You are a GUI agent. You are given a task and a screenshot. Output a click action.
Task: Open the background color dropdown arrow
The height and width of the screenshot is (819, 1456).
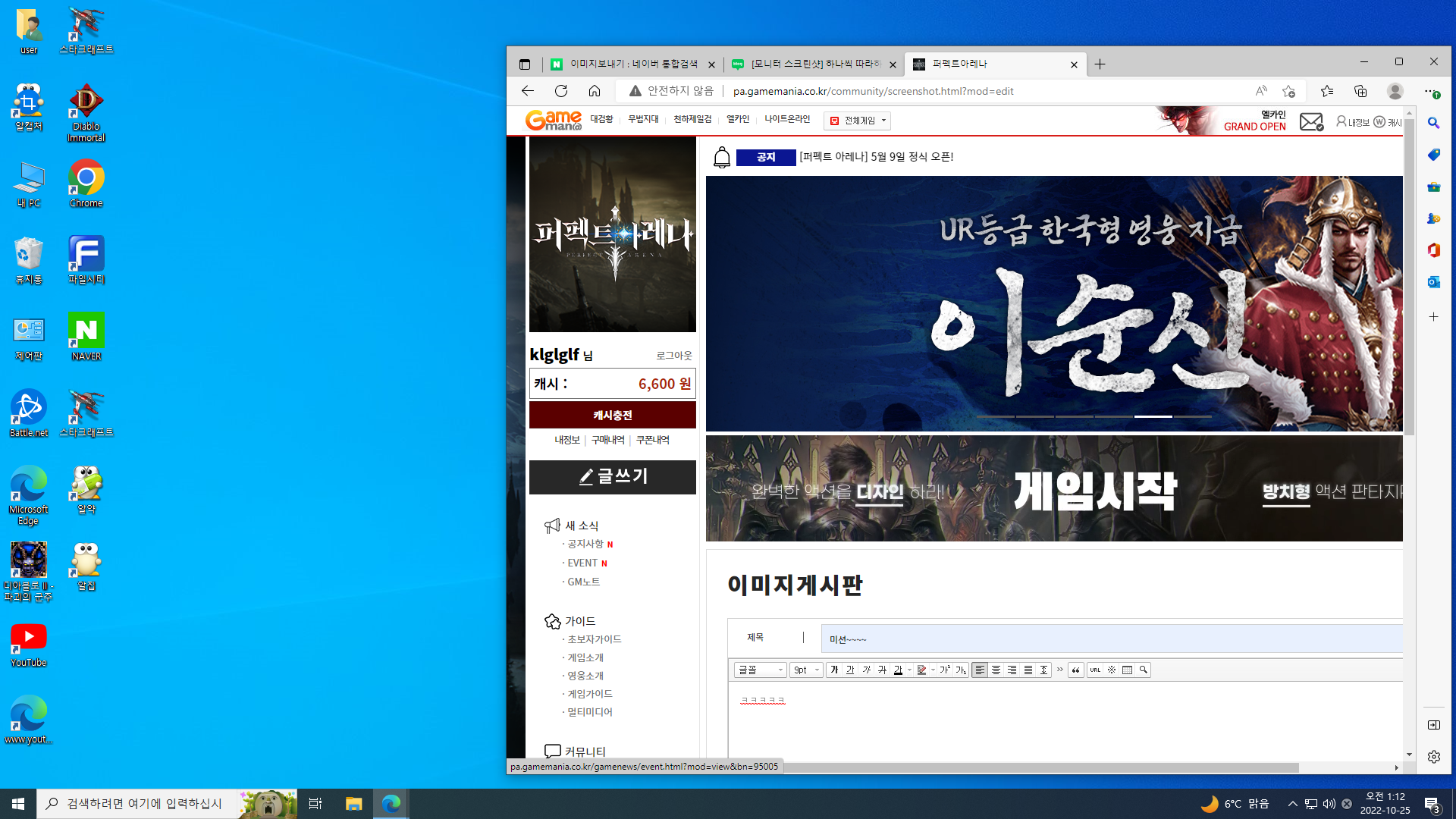[933, 670]
